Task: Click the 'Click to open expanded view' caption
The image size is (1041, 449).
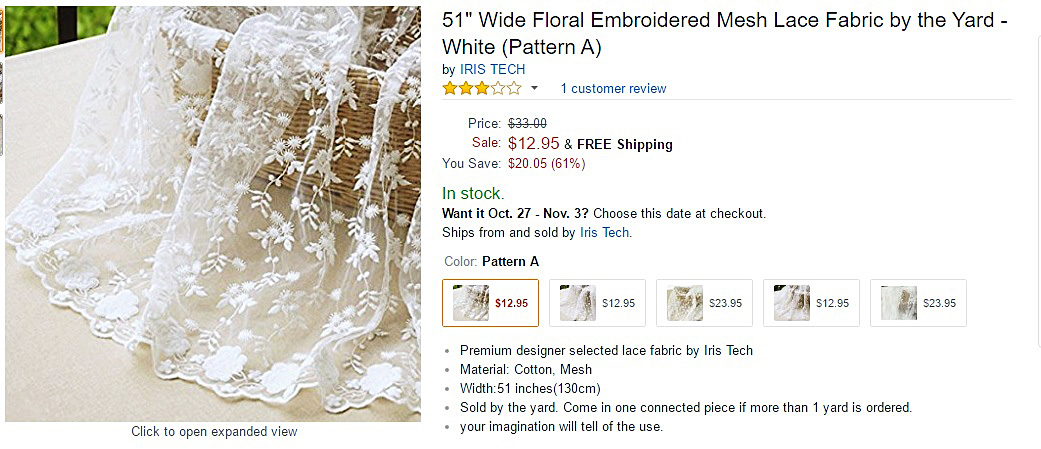Action: (x=214, y=432)
